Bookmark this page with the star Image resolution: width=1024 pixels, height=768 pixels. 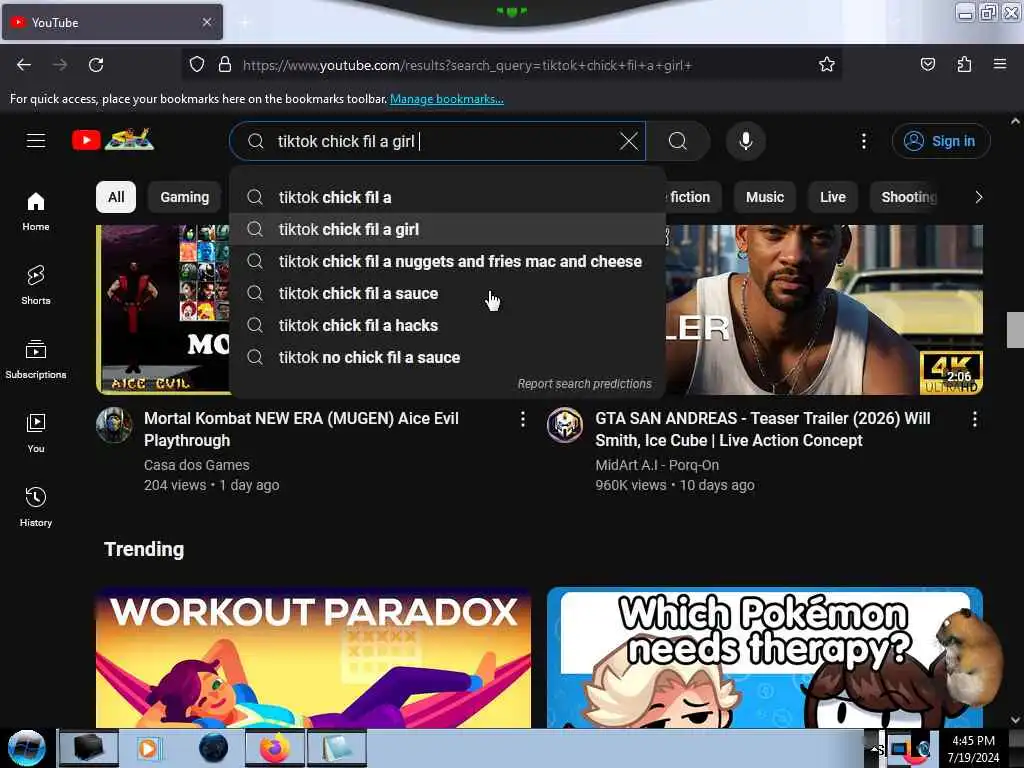tap(826, 65)
